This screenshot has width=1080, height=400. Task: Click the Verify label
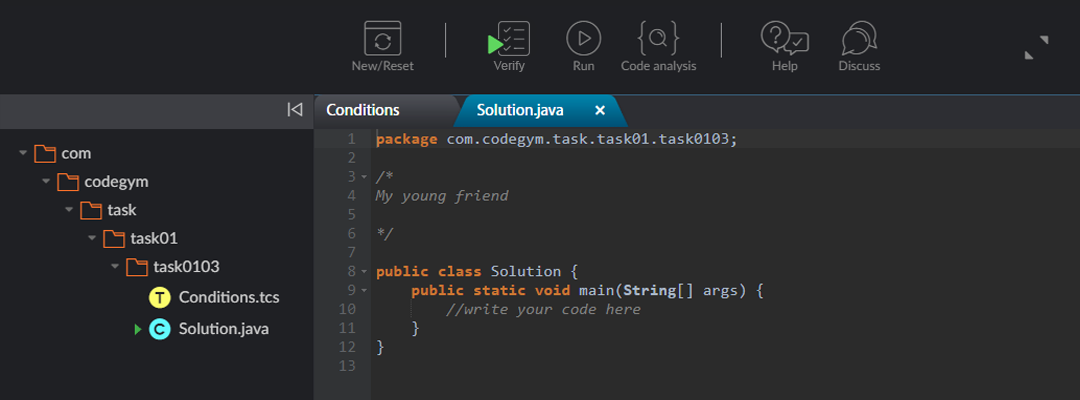pos(509,66)
